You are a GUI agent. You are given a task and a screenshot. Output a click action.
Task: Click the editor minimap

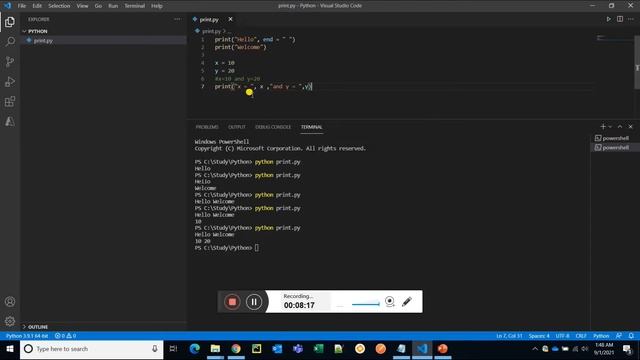tap(614, 38)
